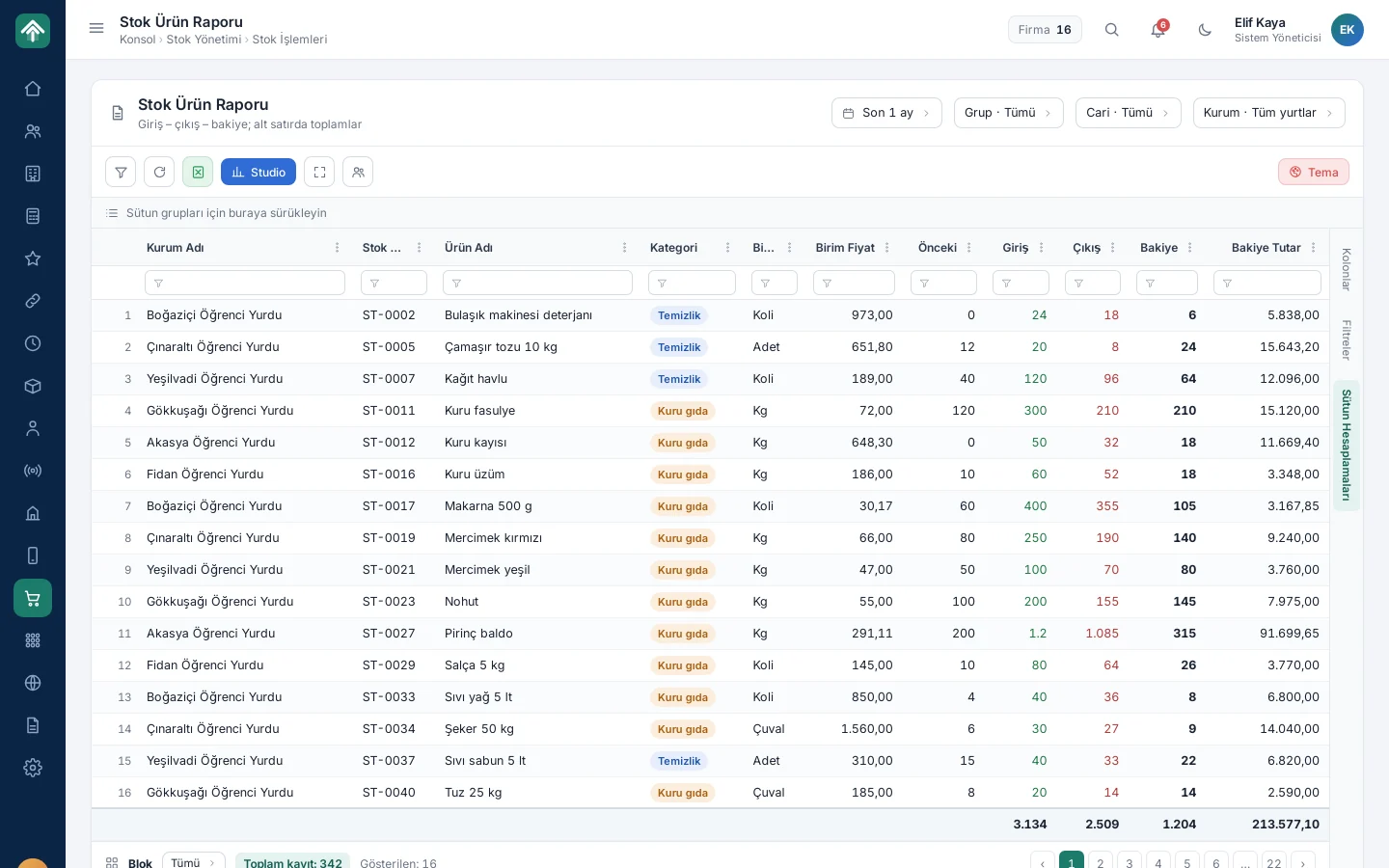Open the EK user avatar menu
Viewport: 1389px width, 868px height.
click(x=1348, y=30)
